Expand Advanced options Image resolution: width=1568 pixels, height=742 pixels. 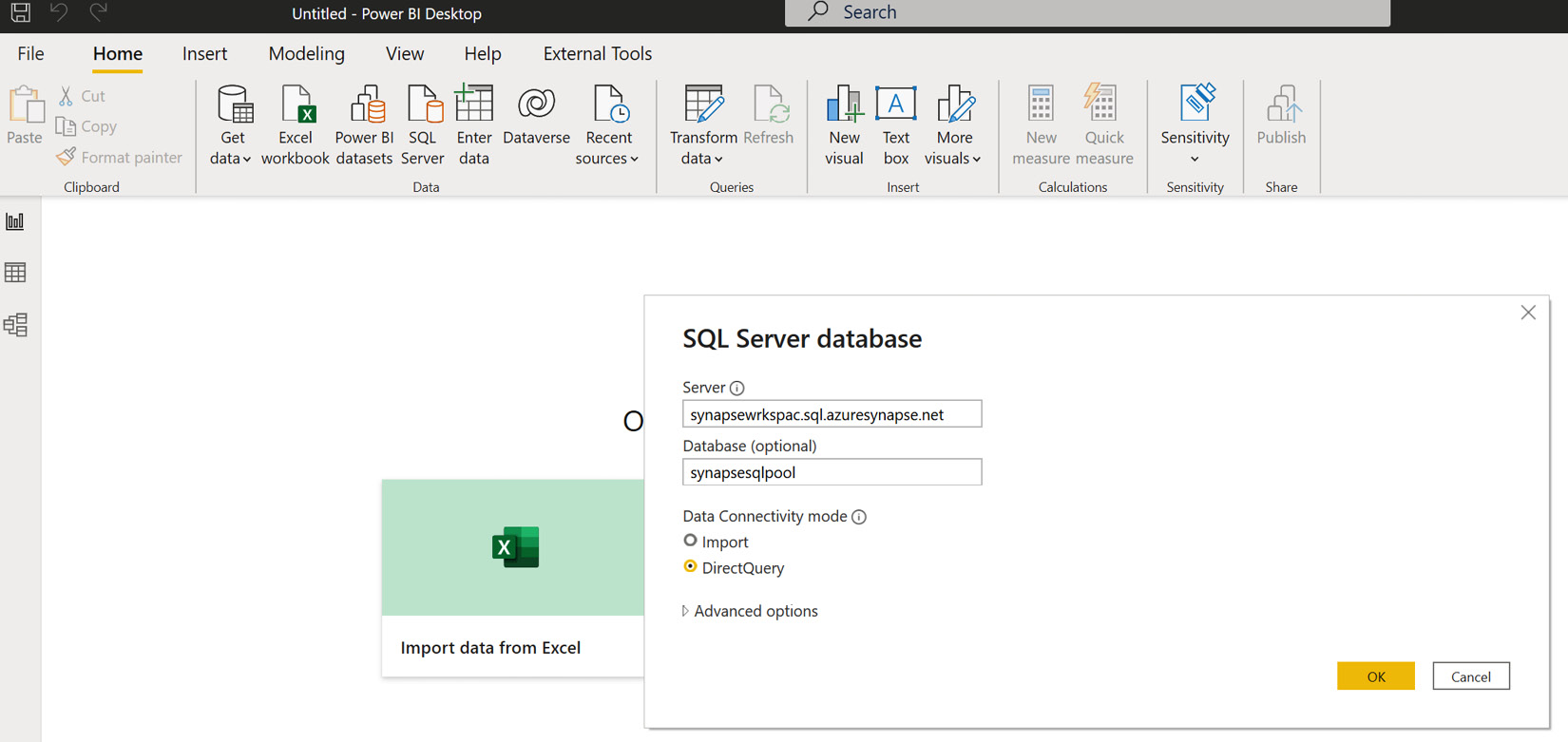(x=751, y=611)
